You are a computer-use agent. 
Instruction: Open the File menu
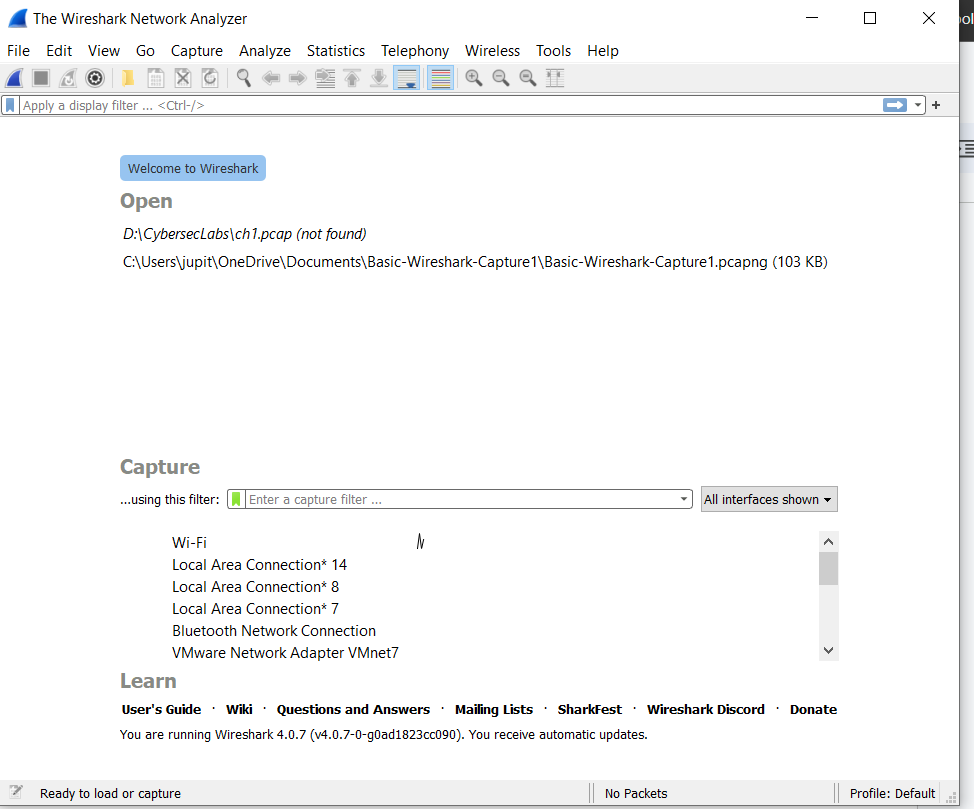pyautogui.click(x=18, y=51)
